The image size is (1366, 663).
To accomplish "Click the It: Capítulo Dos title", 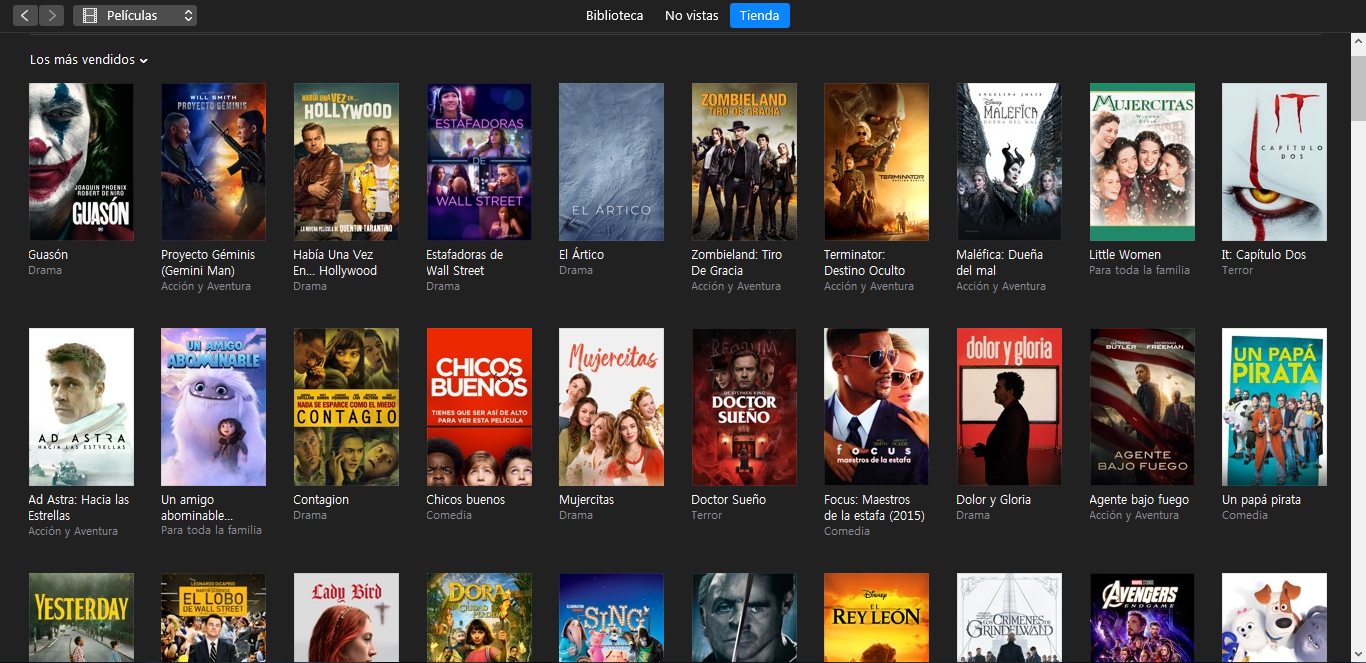I will click(x=1264, y=255).
